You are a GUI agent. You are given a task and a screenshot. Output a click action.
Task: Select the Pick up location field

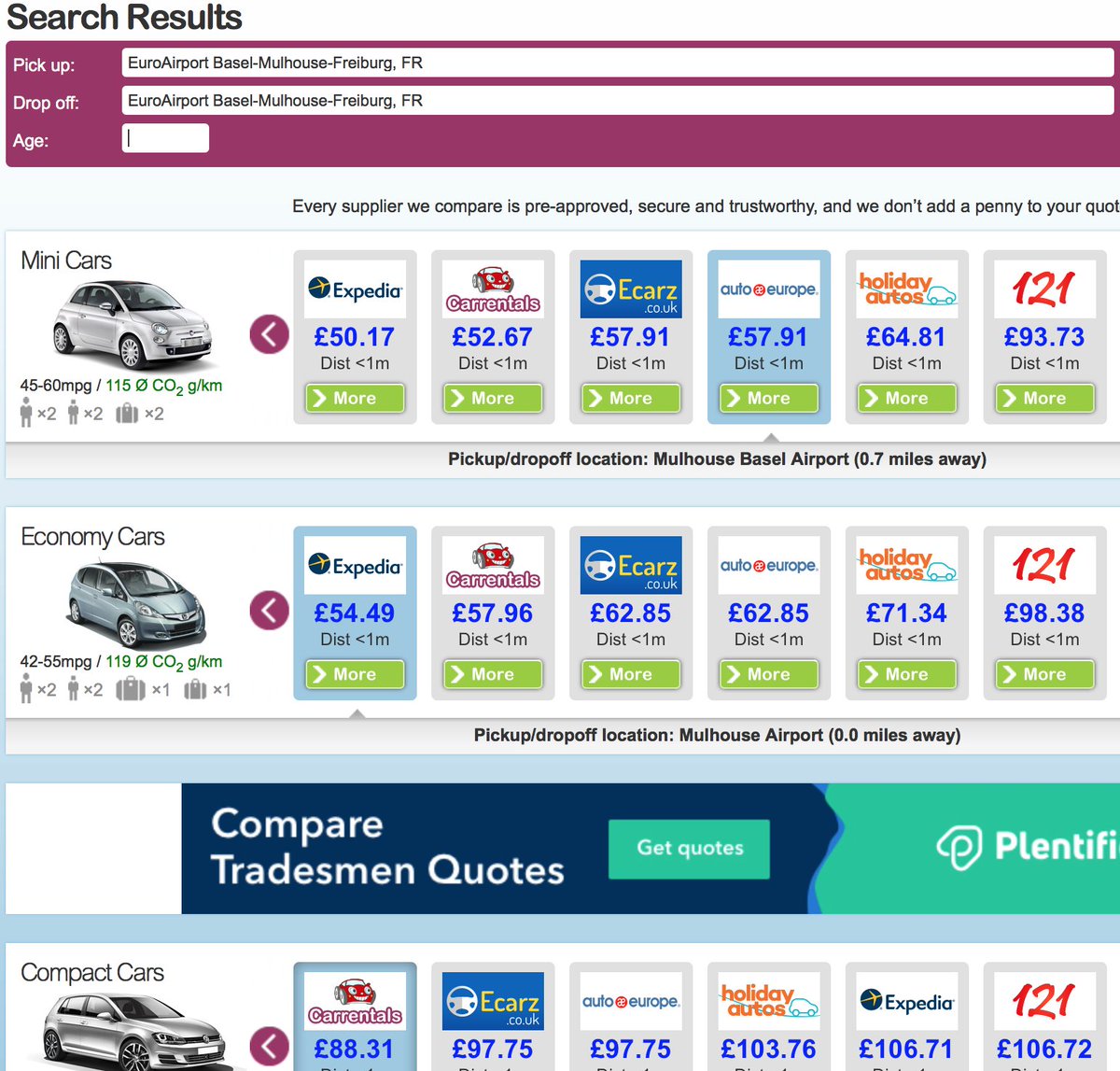point(616,63)
